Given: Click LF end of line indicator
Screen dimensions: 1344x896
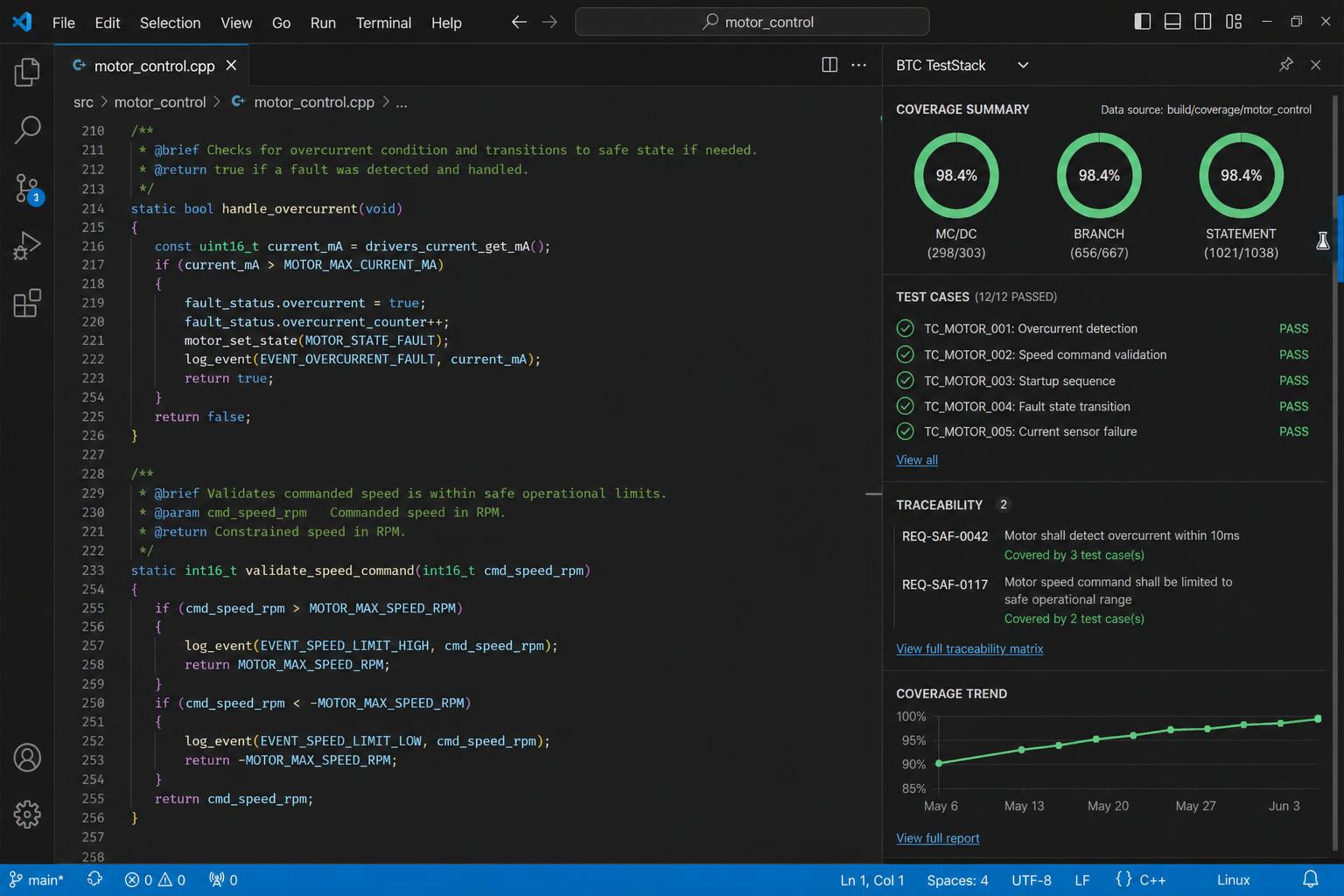Looking at the screenshot, I should pyautogui.click(x=1082, y=880).
